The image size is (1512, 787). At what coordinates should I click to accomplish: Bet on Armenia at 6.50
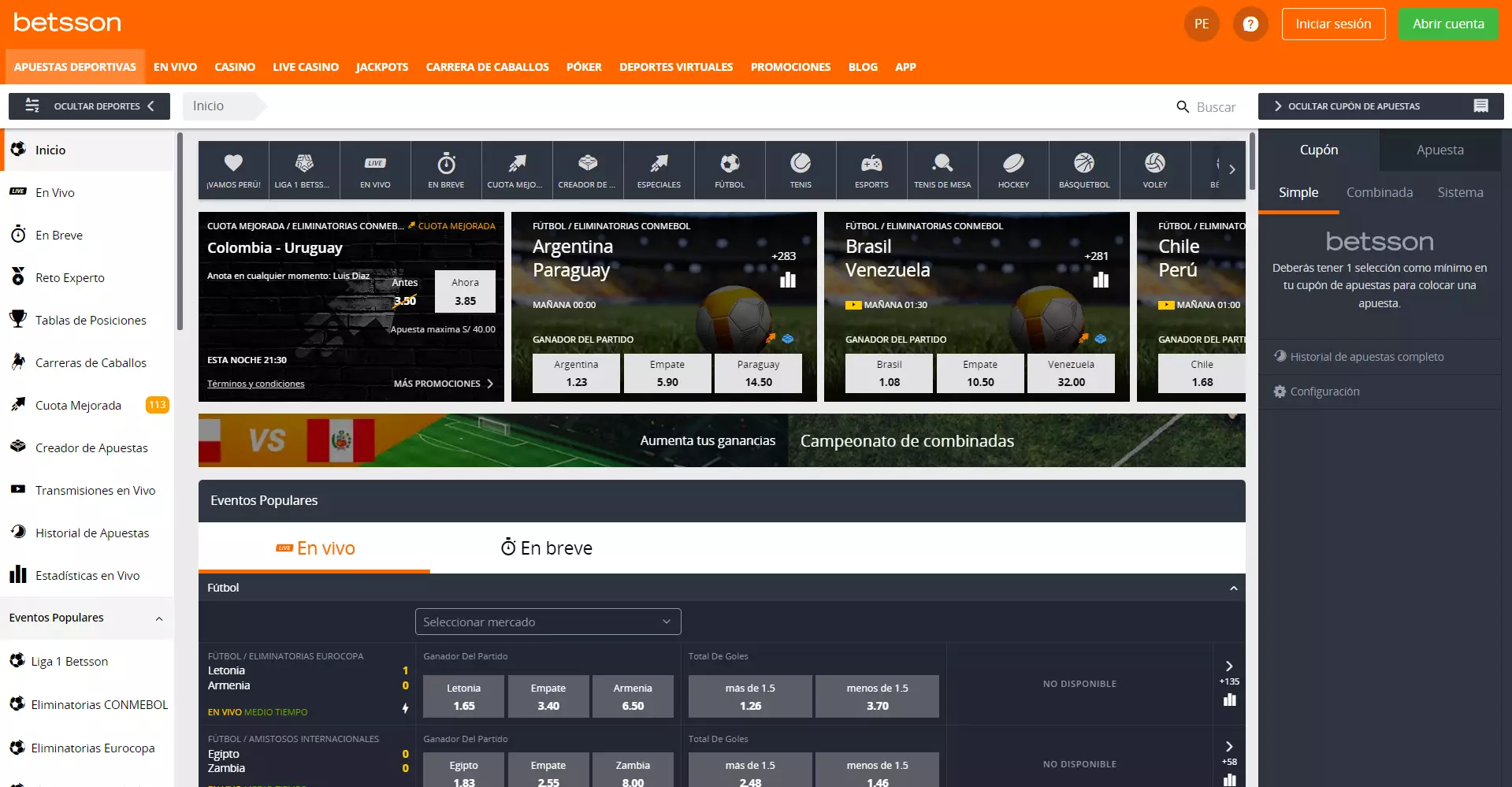(633, 696)
